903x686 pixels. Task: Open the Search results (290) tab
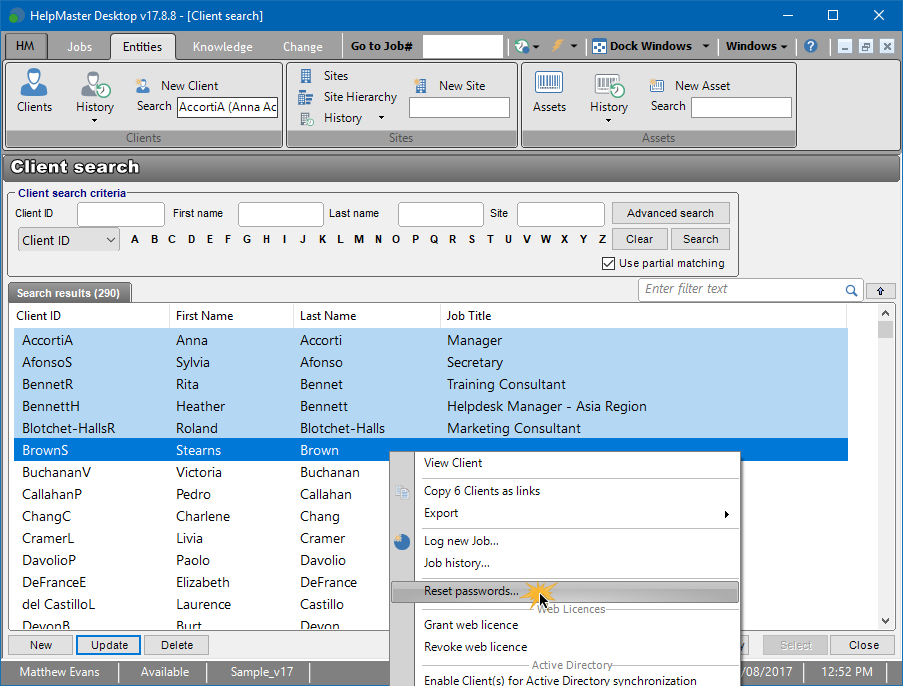tap(69, 293)
